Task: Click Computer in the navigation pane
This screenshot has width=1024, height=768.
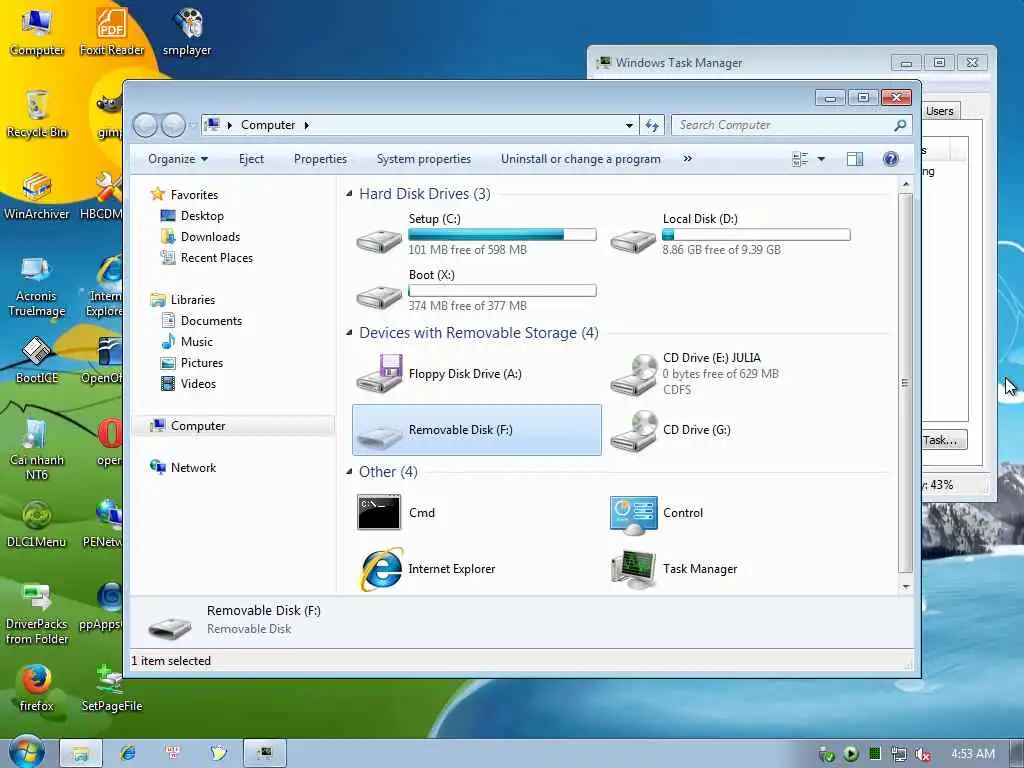Action: click(198, 426)
